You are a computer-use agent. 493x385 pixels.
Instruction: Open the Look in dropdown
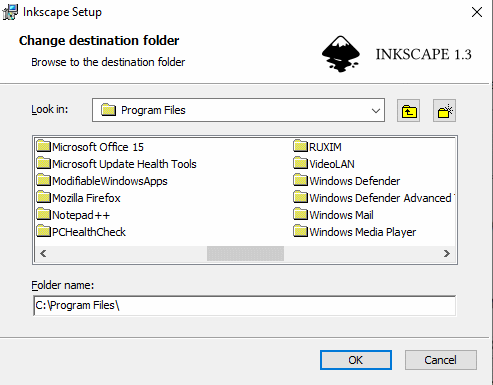click(x=376, y=110)
